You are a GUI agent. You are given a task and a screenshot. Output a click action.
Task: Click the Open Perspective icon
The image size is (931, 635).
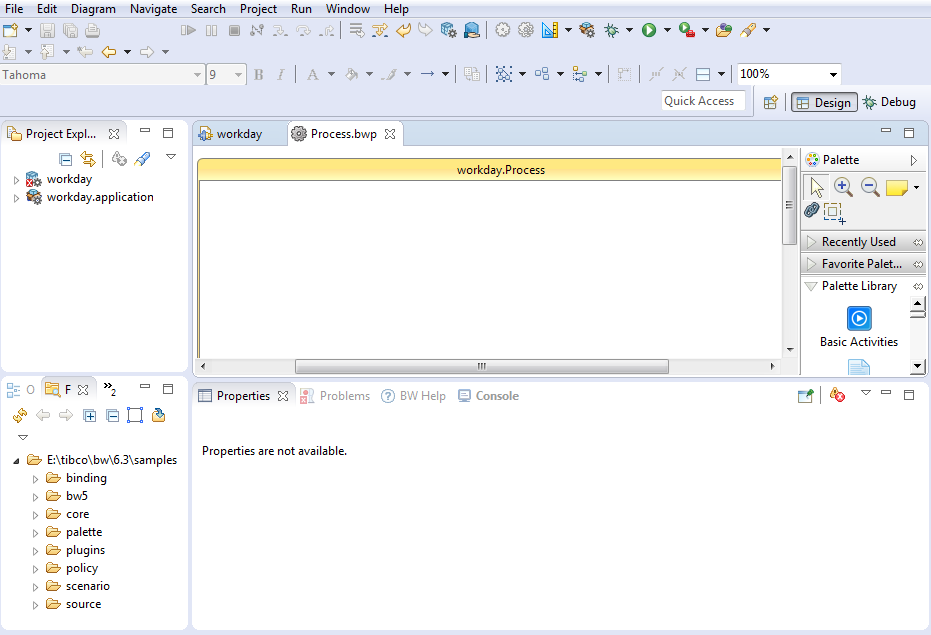pyautogui.click(x=770, y=102)
